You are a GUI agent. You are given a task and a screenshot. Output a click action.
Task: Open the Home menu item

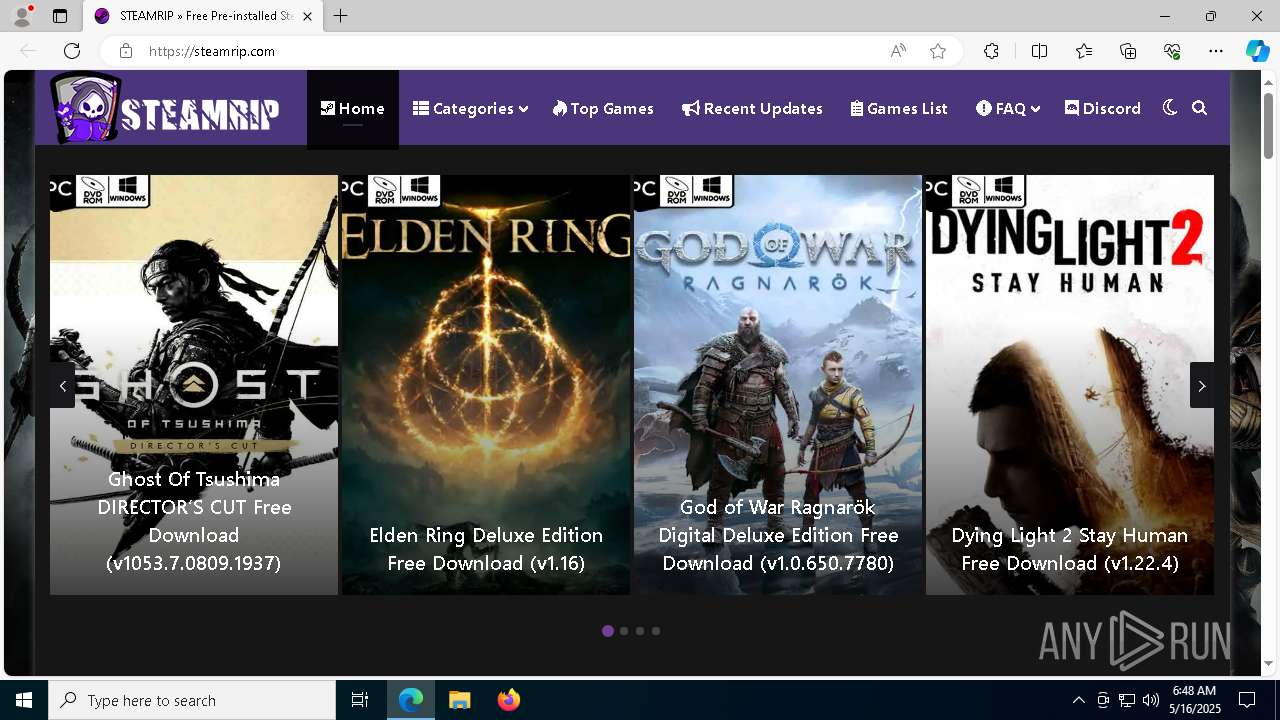click(352, 109)
